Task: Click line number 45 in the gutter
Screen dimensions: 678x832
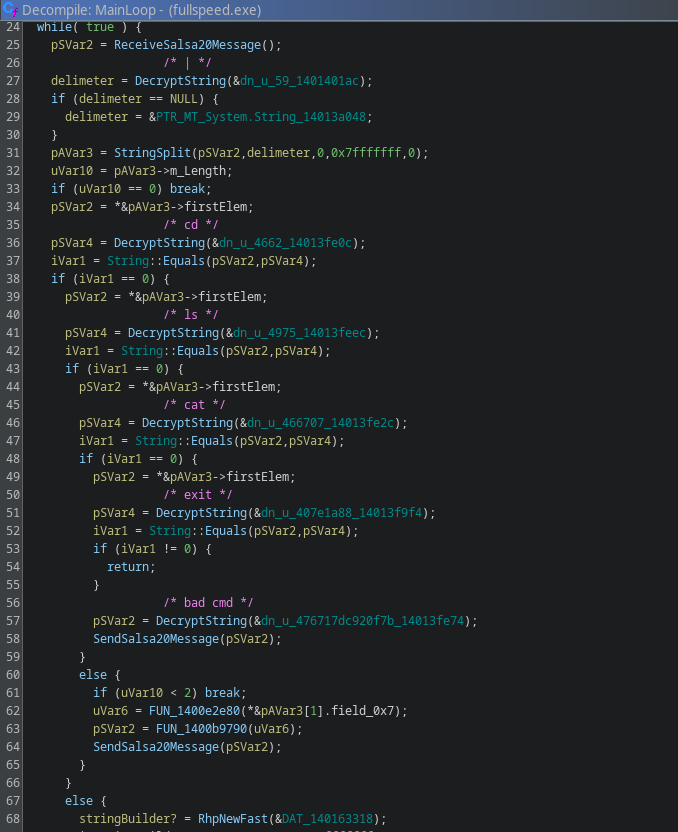Action: [x=13, y=405]
